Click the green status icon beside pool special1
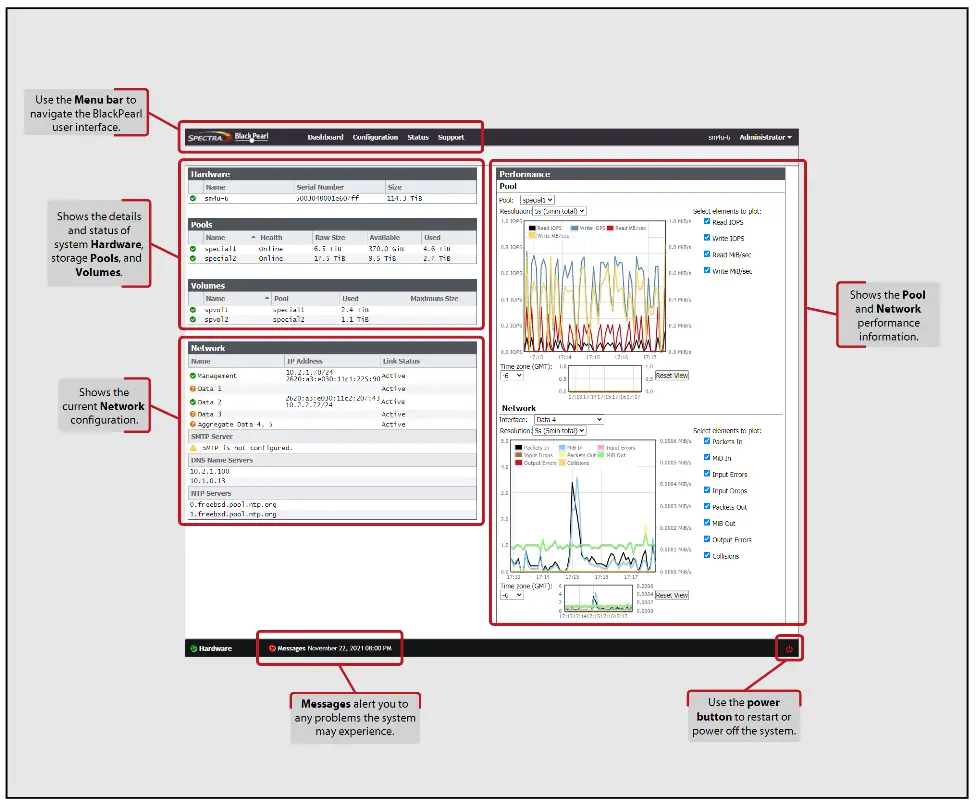976x804 pixels. coord(193,248)
